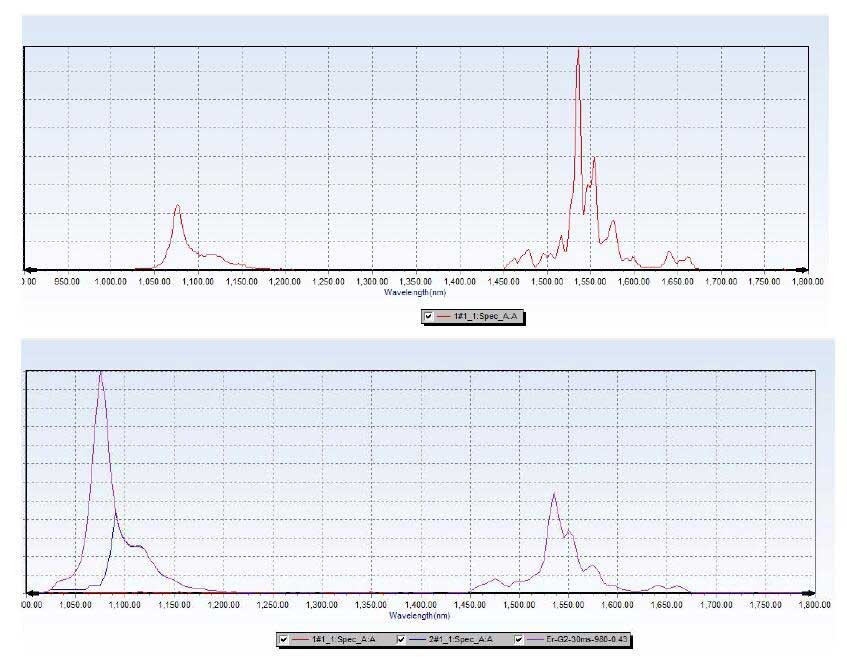Select the Er-G2-30ms-980-0.43 legend label
Screen dimensions: 847x657
pyautogui.click(x=587, y=639)
